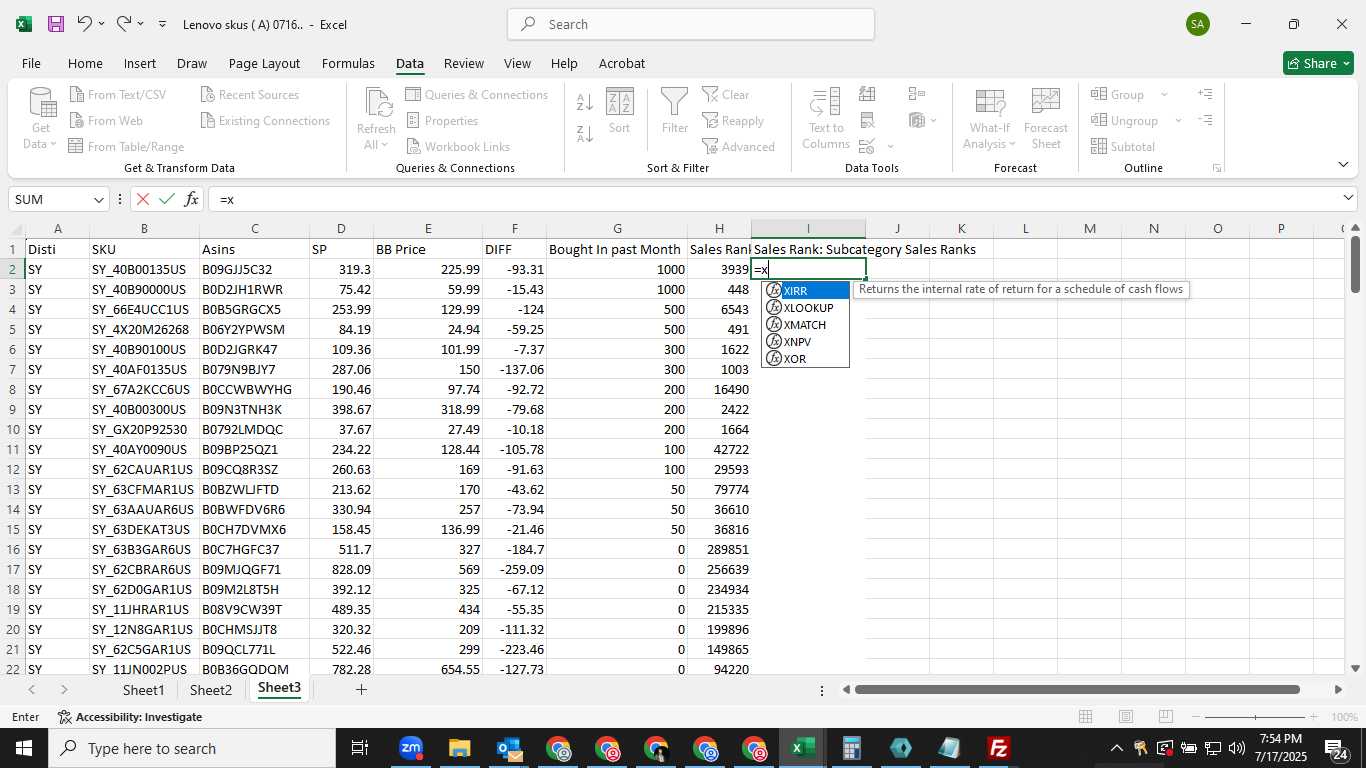This screenshot has height=768, width=1366.
Task: Click From Text/CSV in Get & Transform
Action: pyautogui.click(x=117, y=95)
